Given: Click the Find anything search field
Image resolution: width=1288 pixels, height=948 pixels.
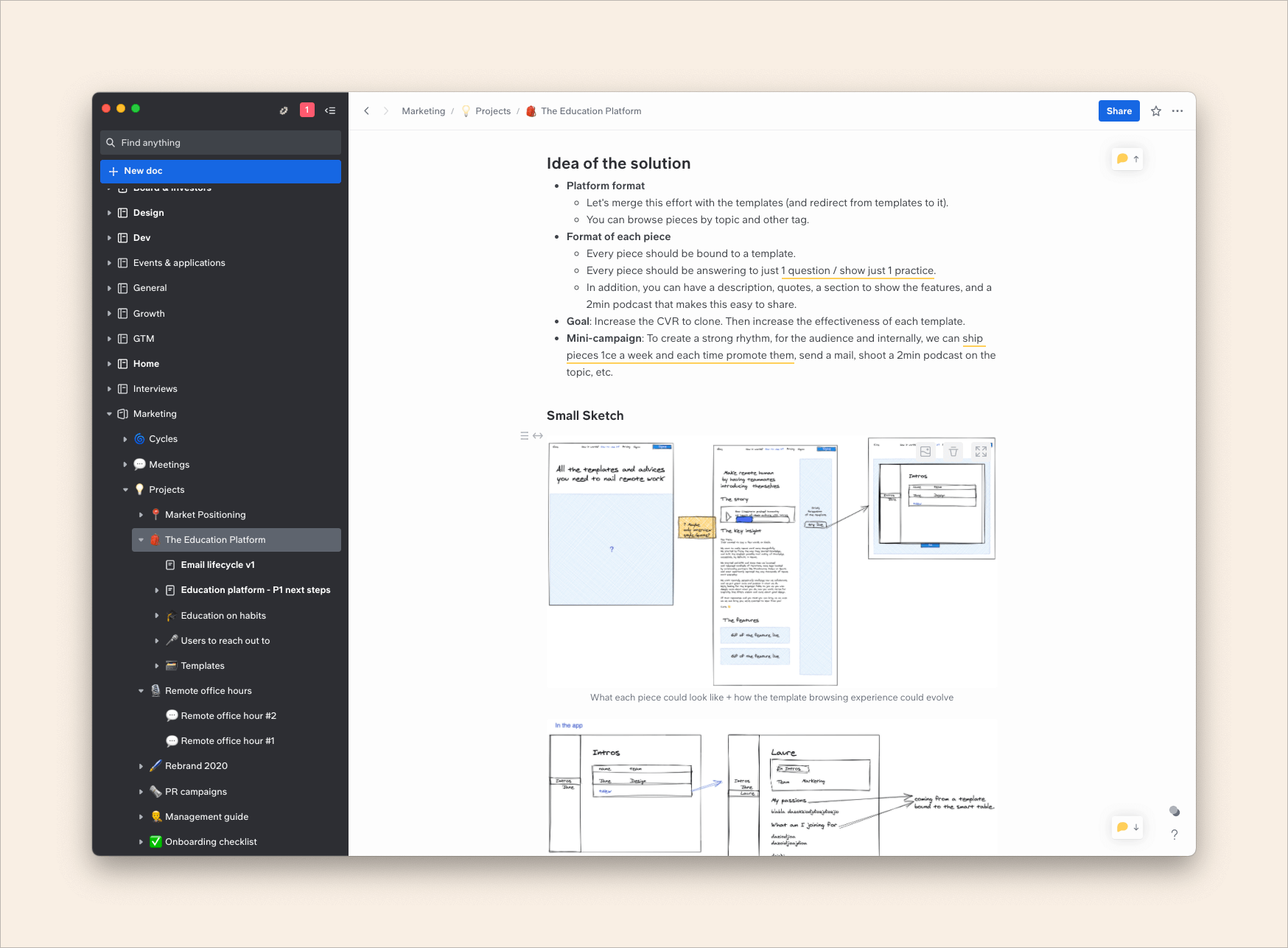Looking at the screenshot, I should tap(220, 143).
